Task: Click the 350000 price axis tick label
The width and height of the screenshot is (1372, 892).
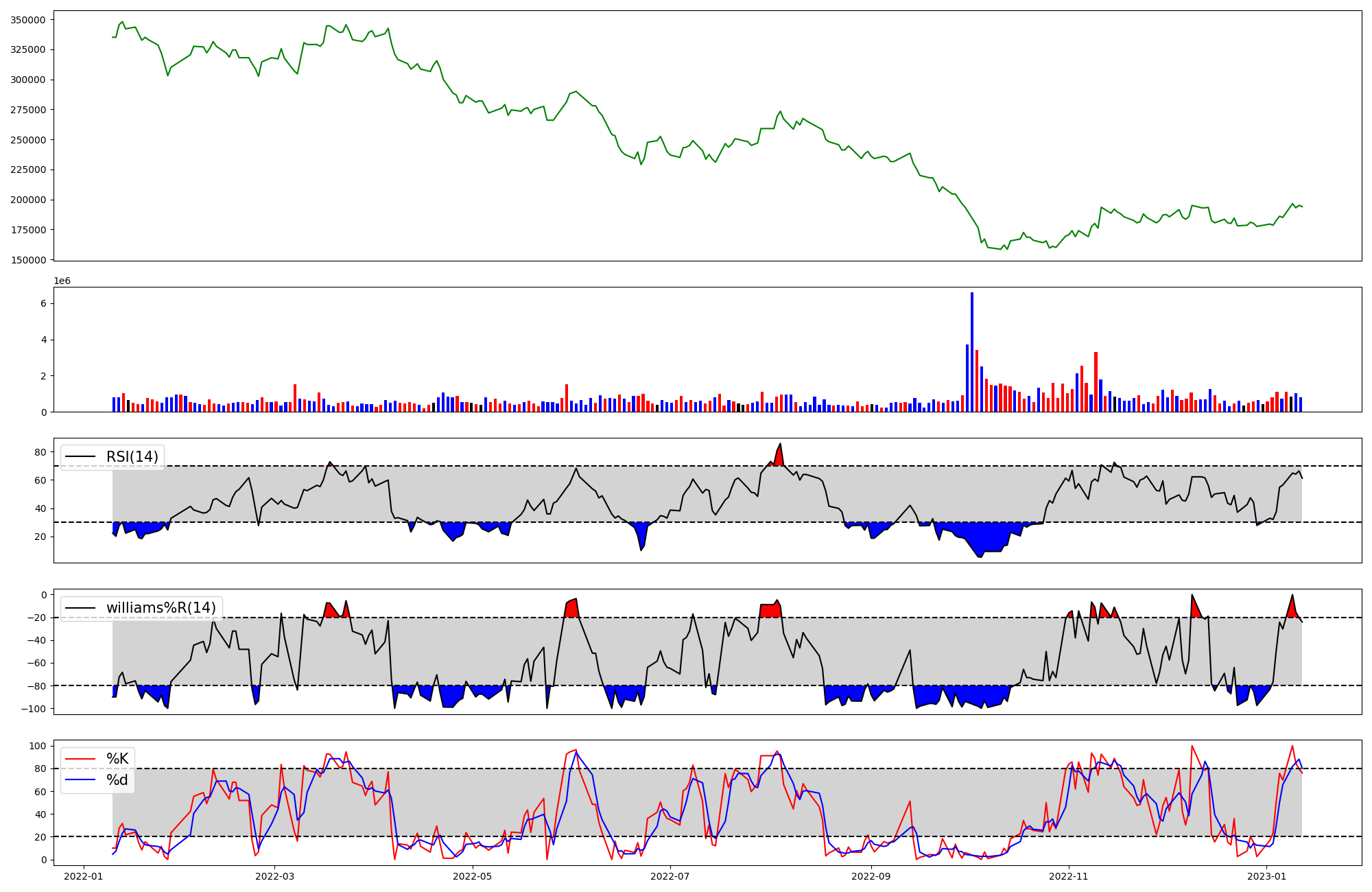Action: [28, 20]
